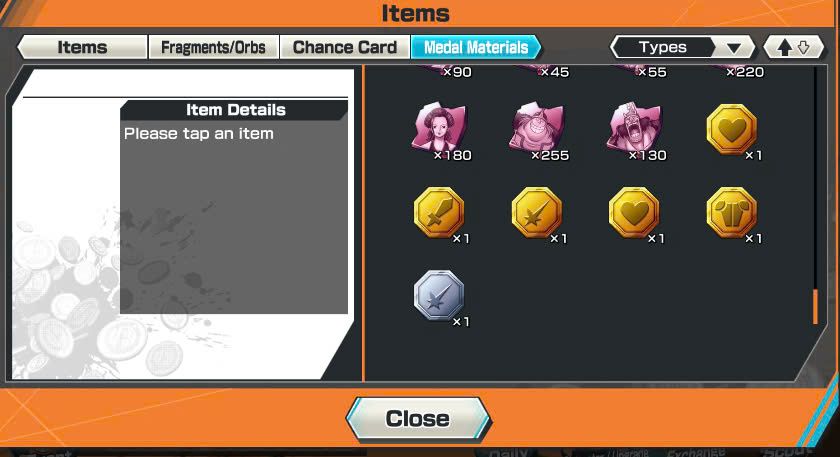The width and height of the screenshot is (840, 457).
Task: Tap the gold sword medal
Action: pos(439,213)
